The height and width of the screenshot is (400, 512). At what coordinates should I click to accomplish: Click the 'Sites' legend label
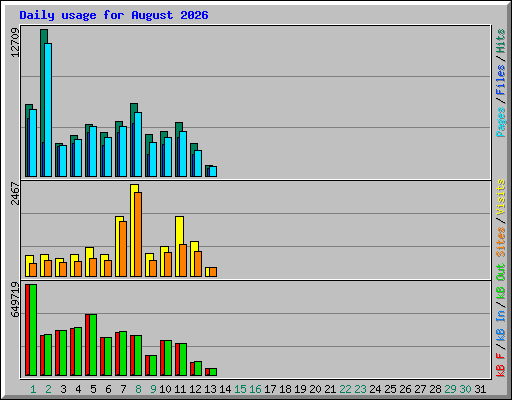click(500, 242)
